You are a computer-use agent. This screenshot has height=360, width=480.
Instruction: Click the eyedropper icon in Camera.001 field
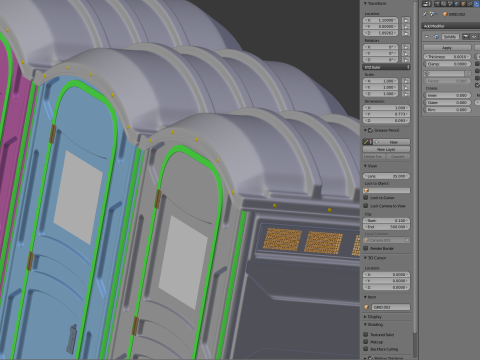click(407, 240)
